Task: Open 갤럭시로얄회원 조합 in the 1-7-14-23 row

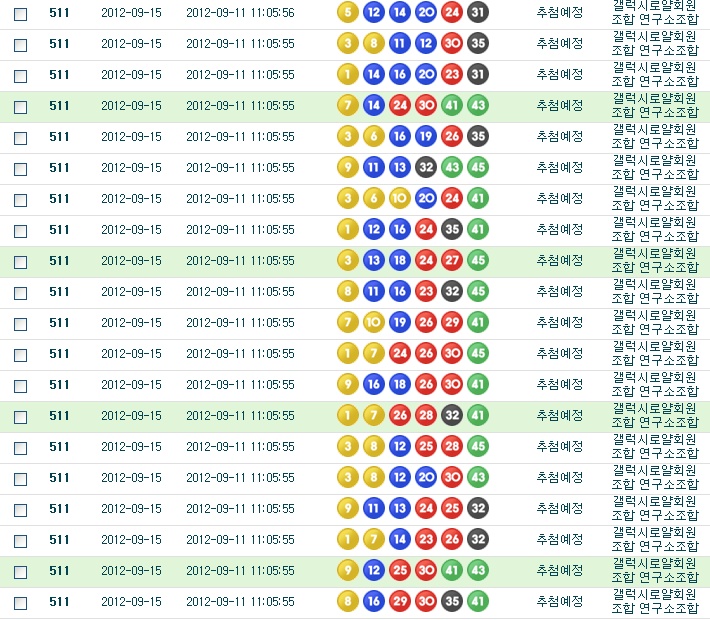Action: pyautogui.click(x=654, y=540)
